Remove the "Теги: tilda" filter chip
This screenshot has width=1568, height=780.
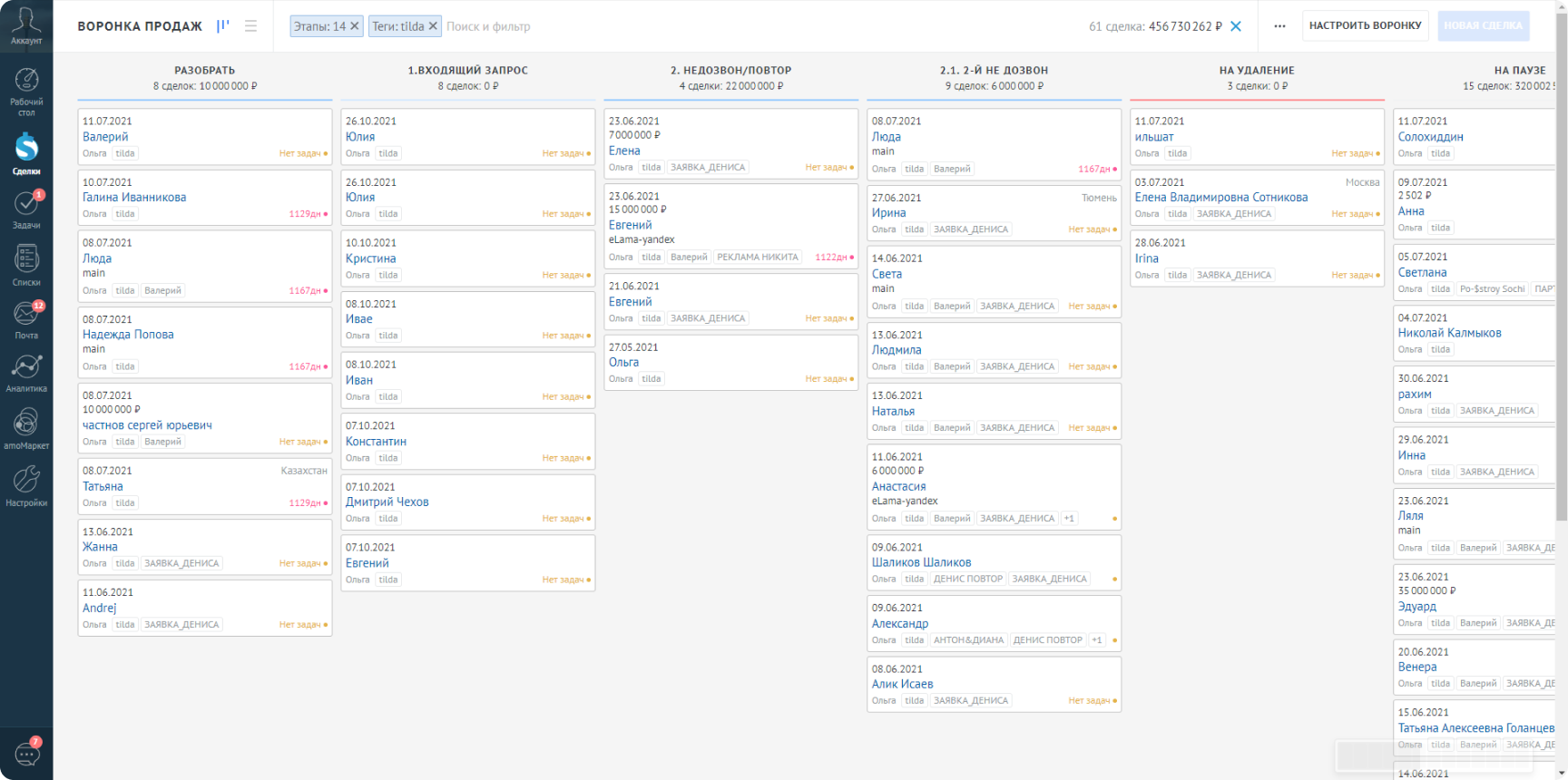pos(433,26)
